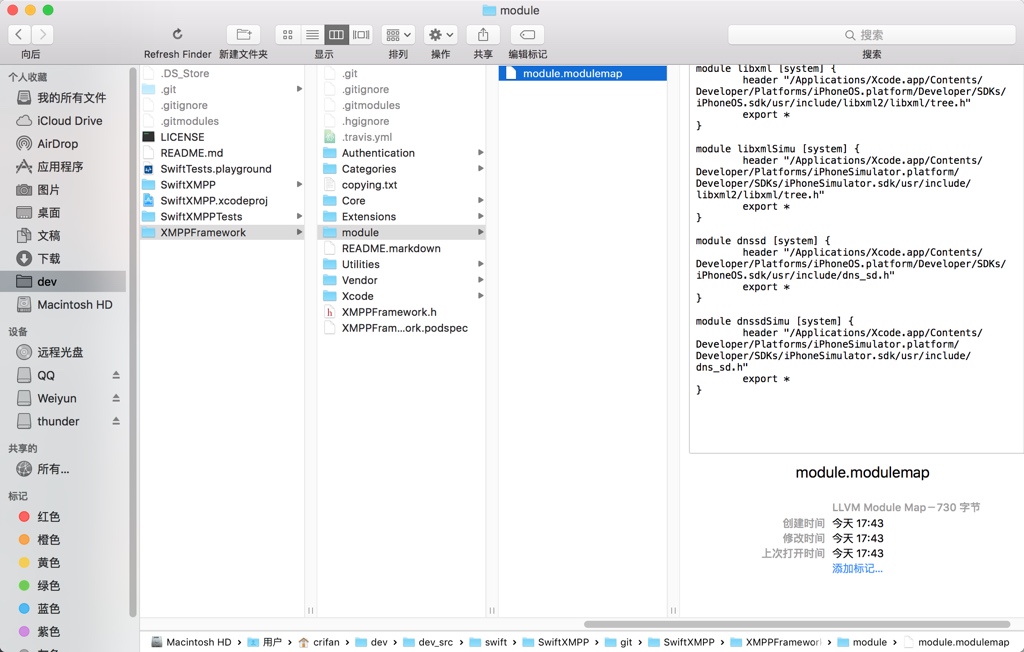Select XMPPFramework folder row

(x=222, y=232)
